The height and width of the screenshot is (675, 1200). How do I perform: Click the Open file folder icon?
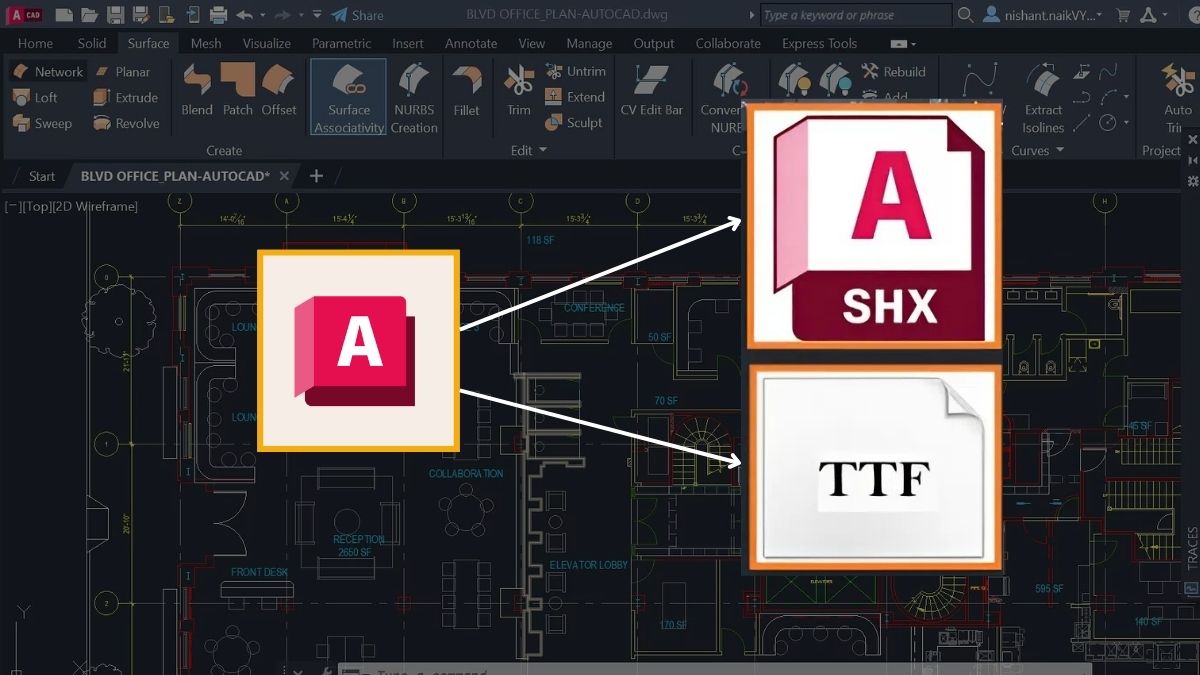click(x=90, y=15)
